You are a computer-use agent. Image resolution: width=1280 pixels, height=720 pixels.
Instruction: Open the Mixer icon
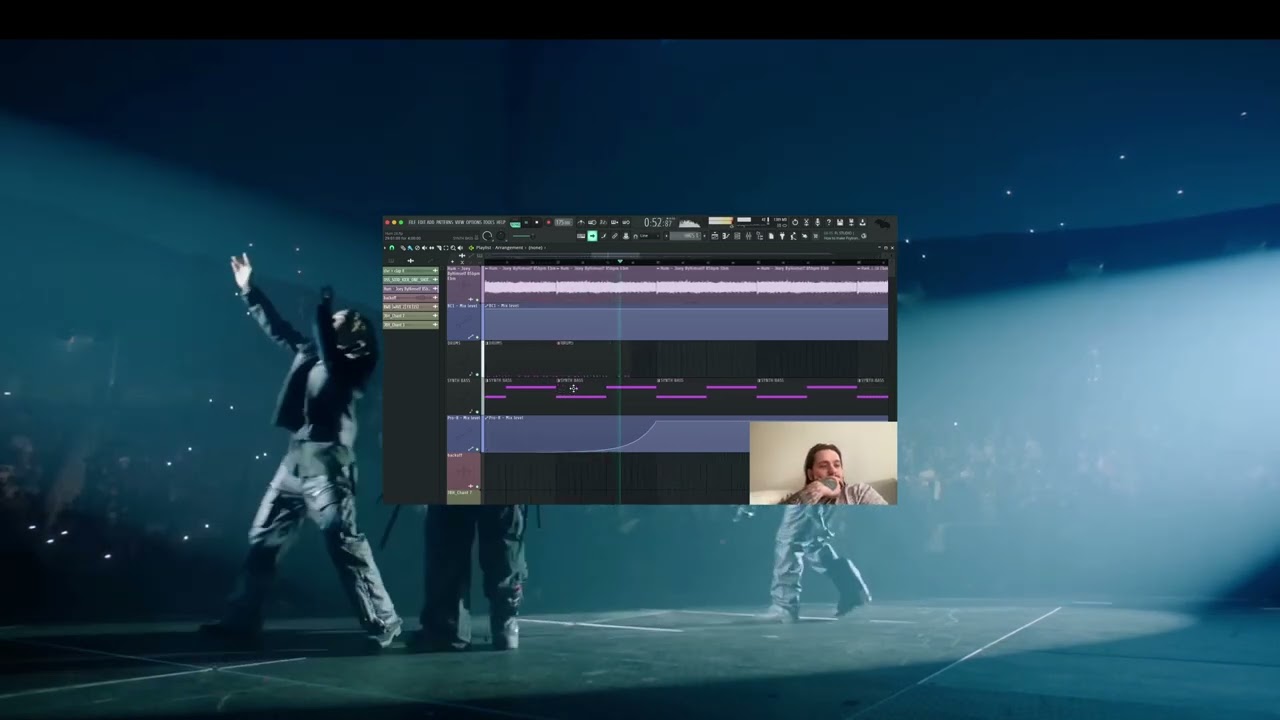[x=749, y=236]
